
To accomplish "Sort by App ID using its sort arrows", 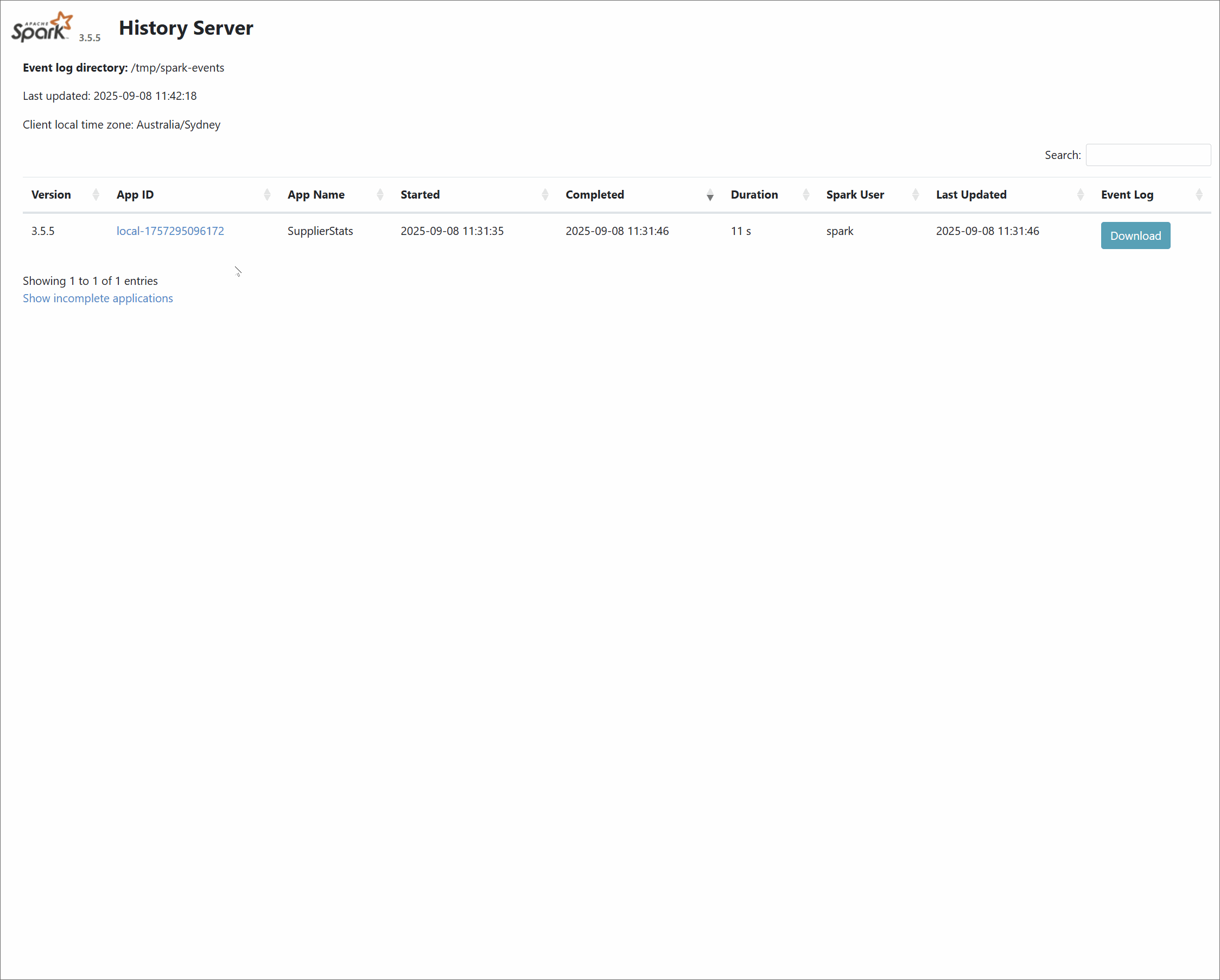I will [267, 195].
